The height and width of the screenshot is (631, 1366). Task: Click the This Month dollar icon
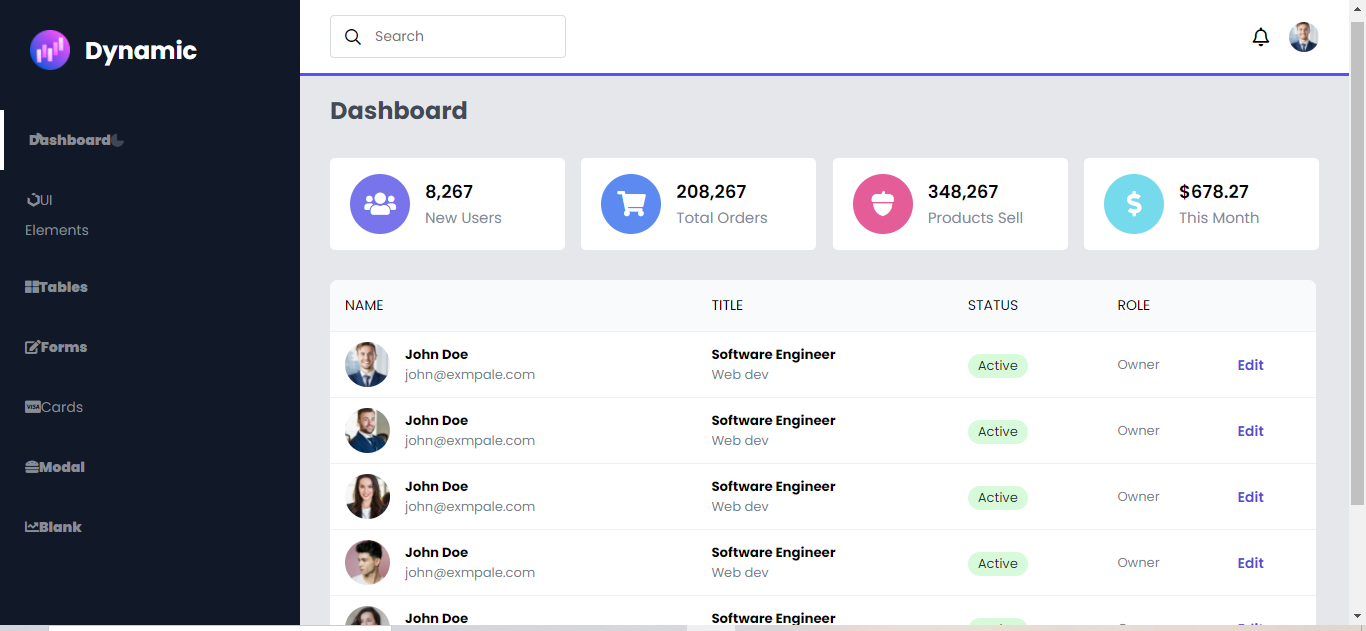[x=1134, y=204]
